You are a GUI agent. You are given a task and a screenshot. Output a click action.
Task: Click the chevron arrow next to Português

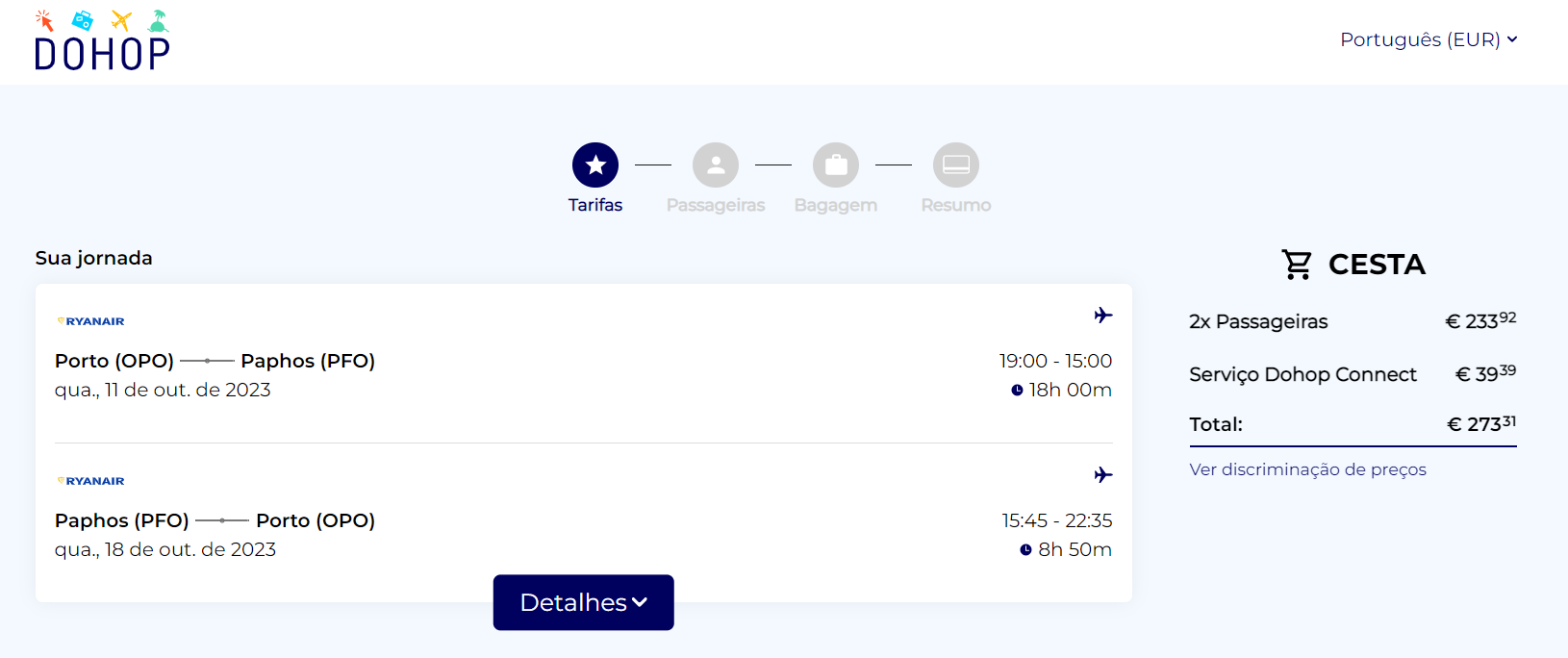pos(1512,39)
